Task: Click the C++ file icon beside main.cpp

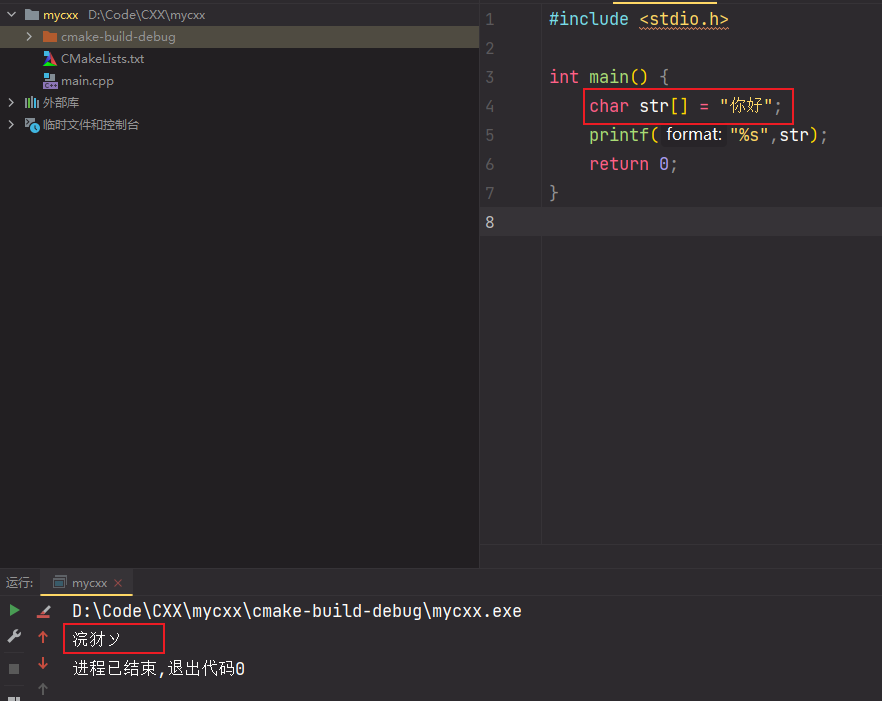Action: (50, 81)
